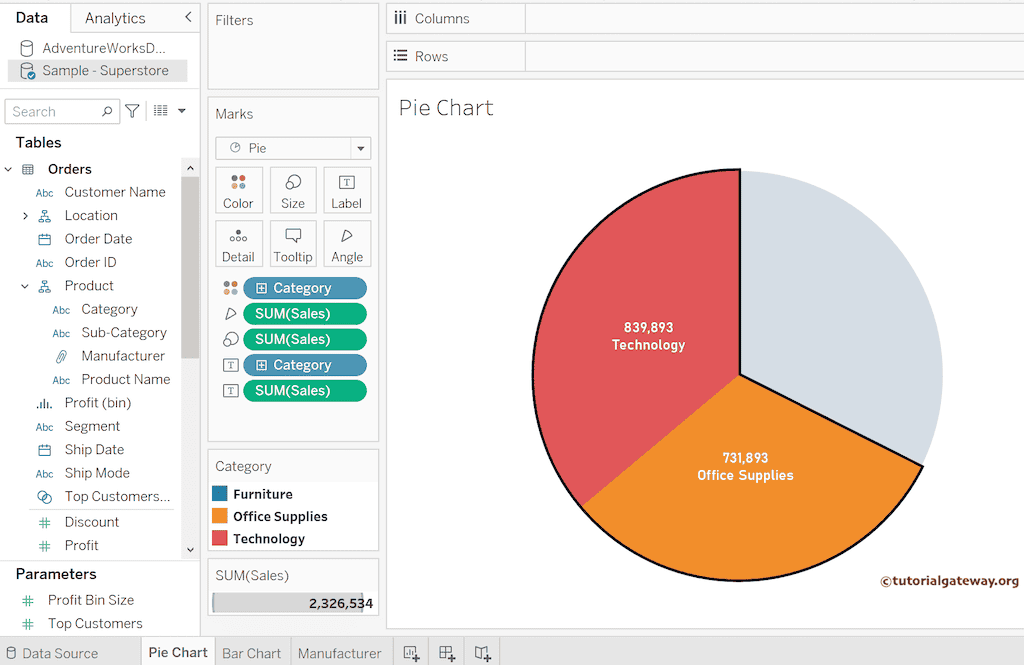Select the Pie Chart sheet tab
The image size is (1024, 665).
pyautogui.click(x=178, y=653)
